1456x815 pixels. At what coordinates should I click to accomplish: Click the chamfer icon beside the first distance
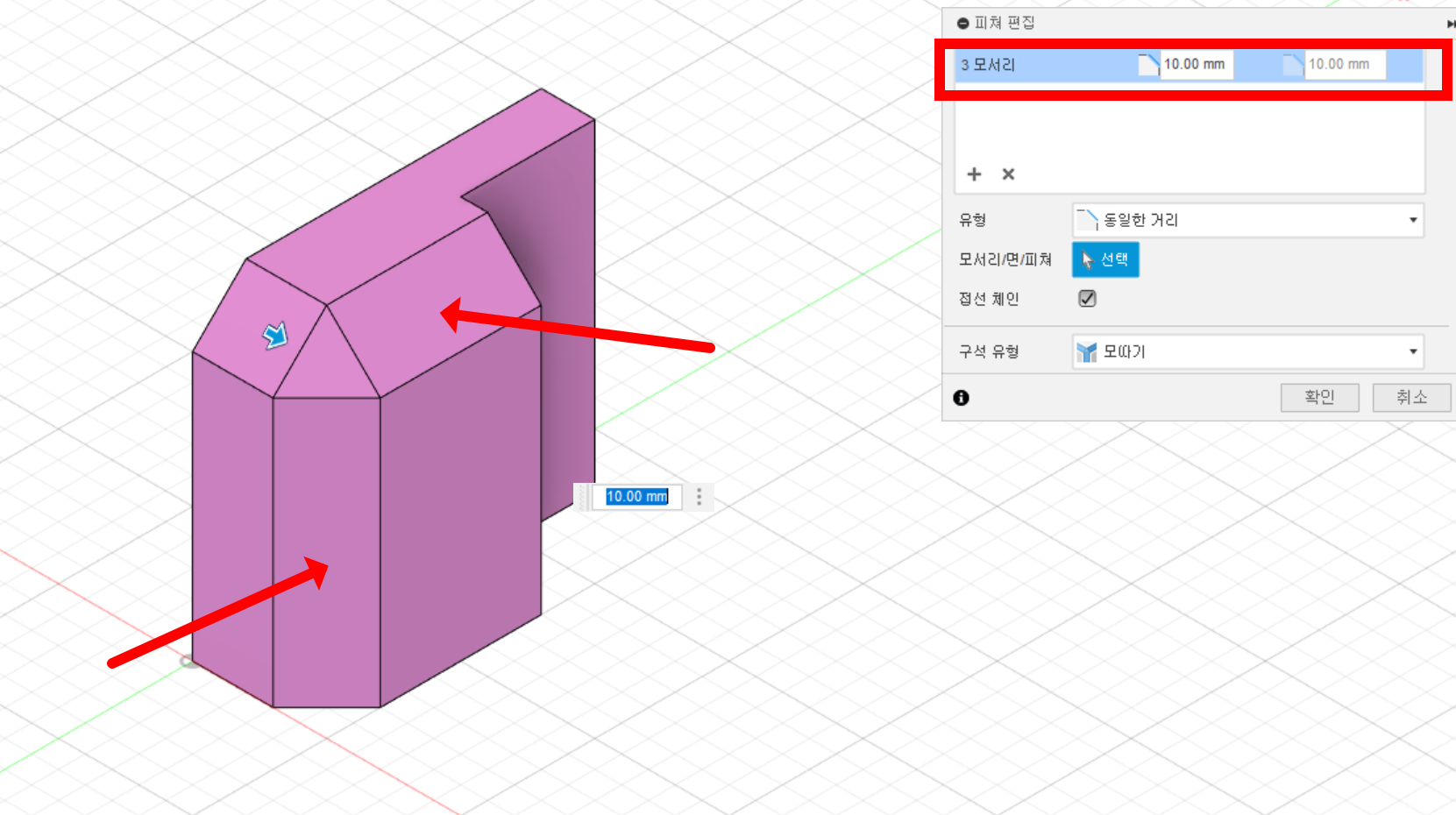point(1148,65)
